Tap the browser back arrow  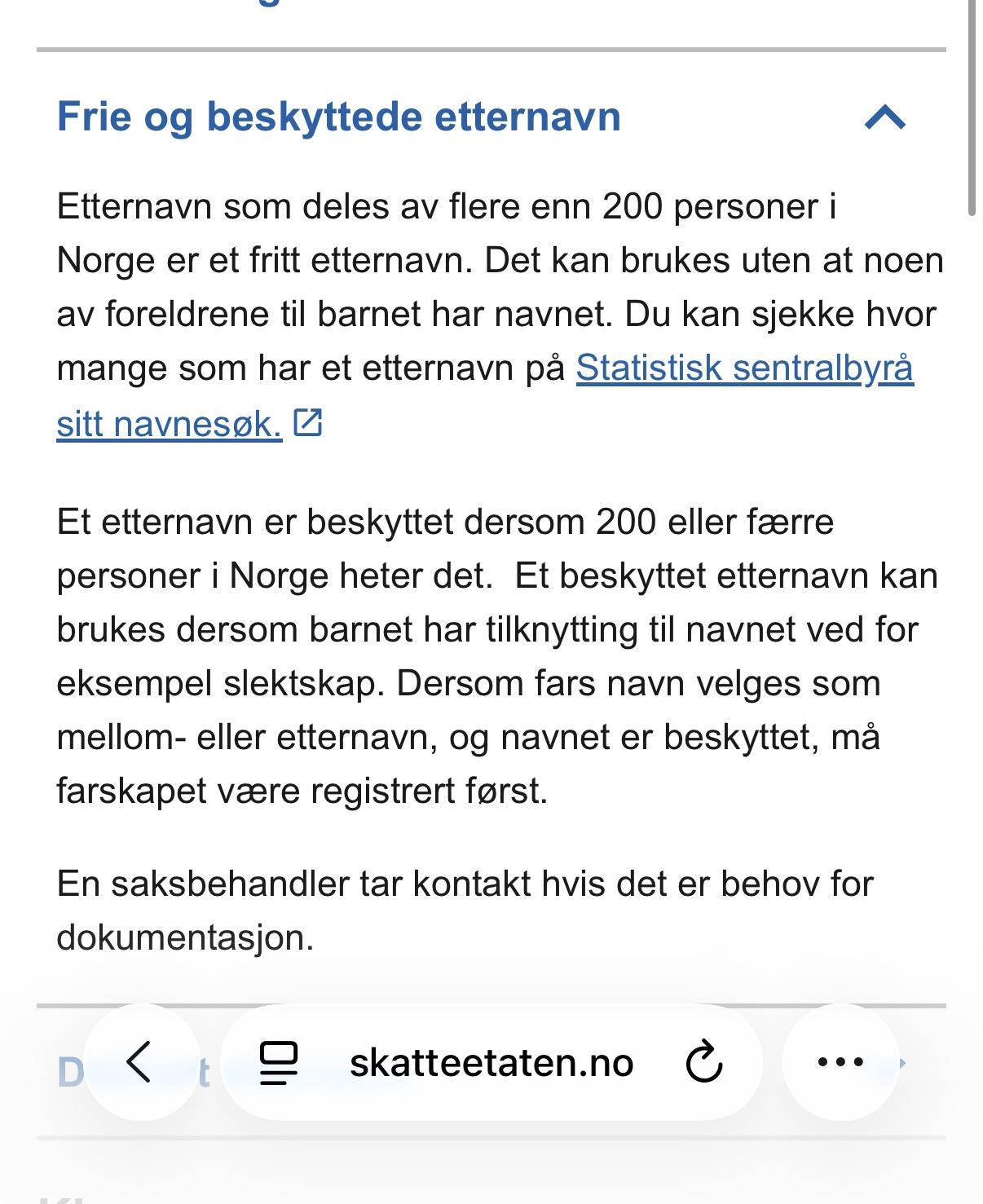click(140, 1061)
